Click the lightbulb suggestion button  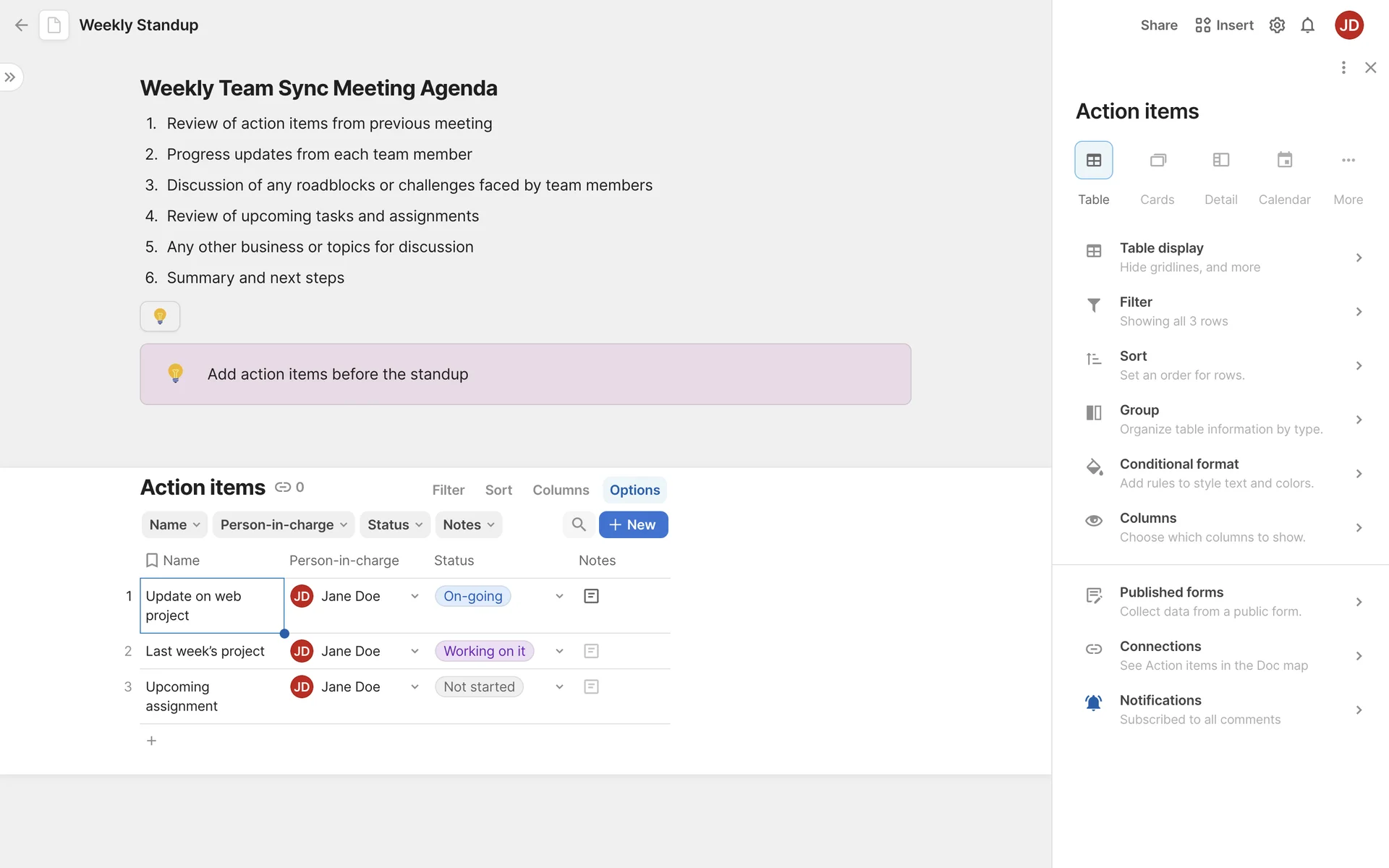click(x=160, y=316)
